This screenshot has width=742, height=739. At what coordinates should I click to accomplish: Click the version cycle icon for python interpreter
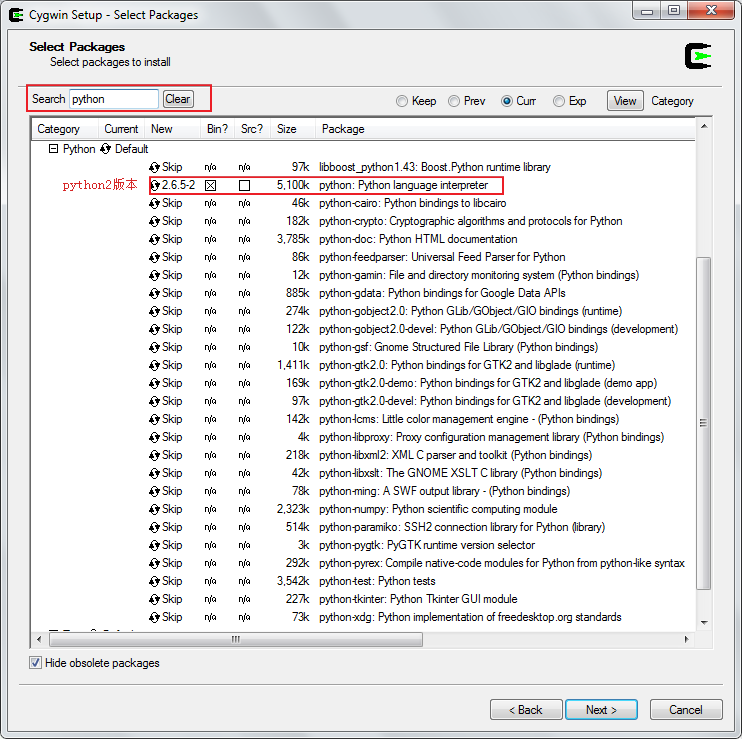(154, 185)
